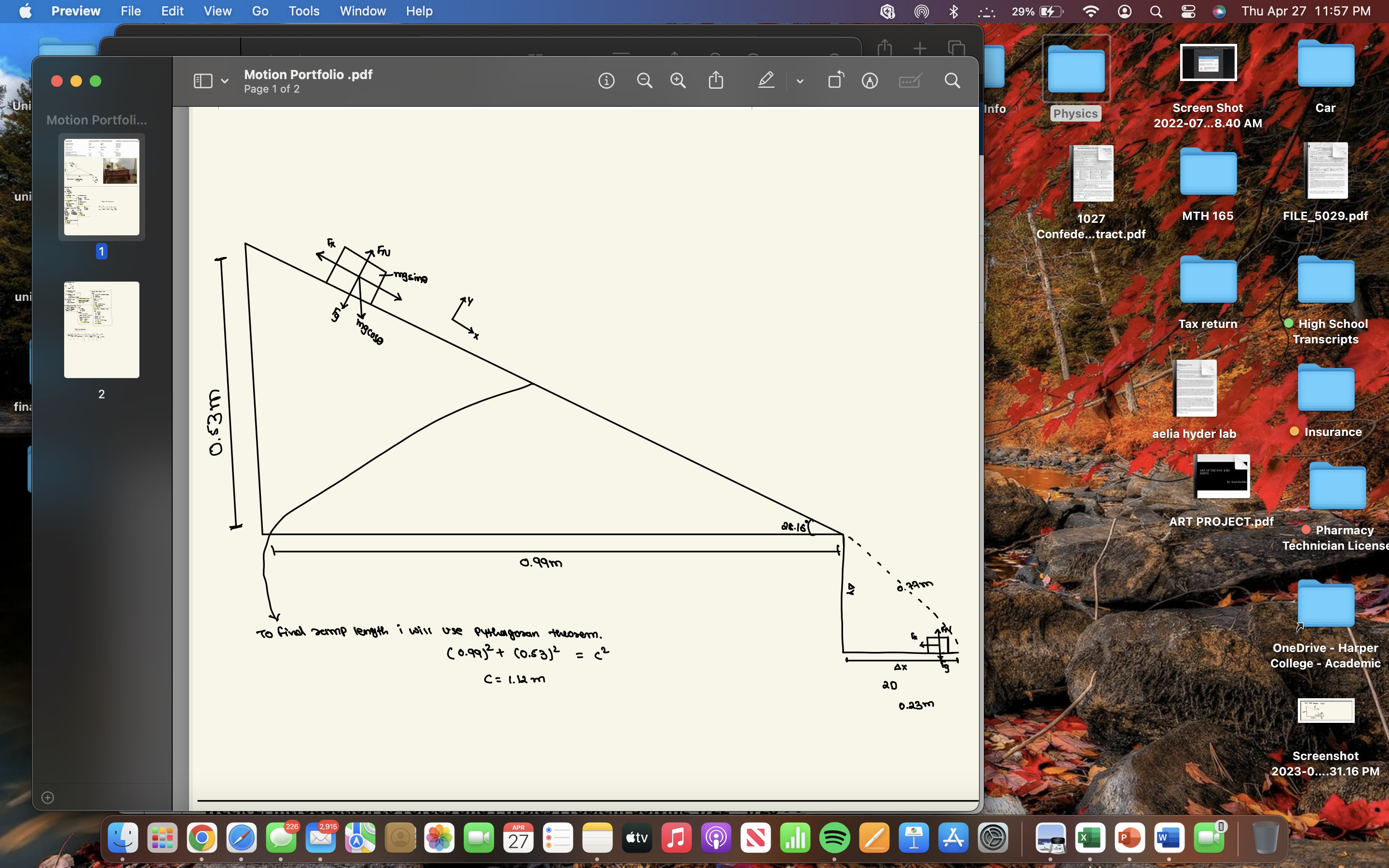Open the Search field magnifier in toolbar

[x=952, y=81]
